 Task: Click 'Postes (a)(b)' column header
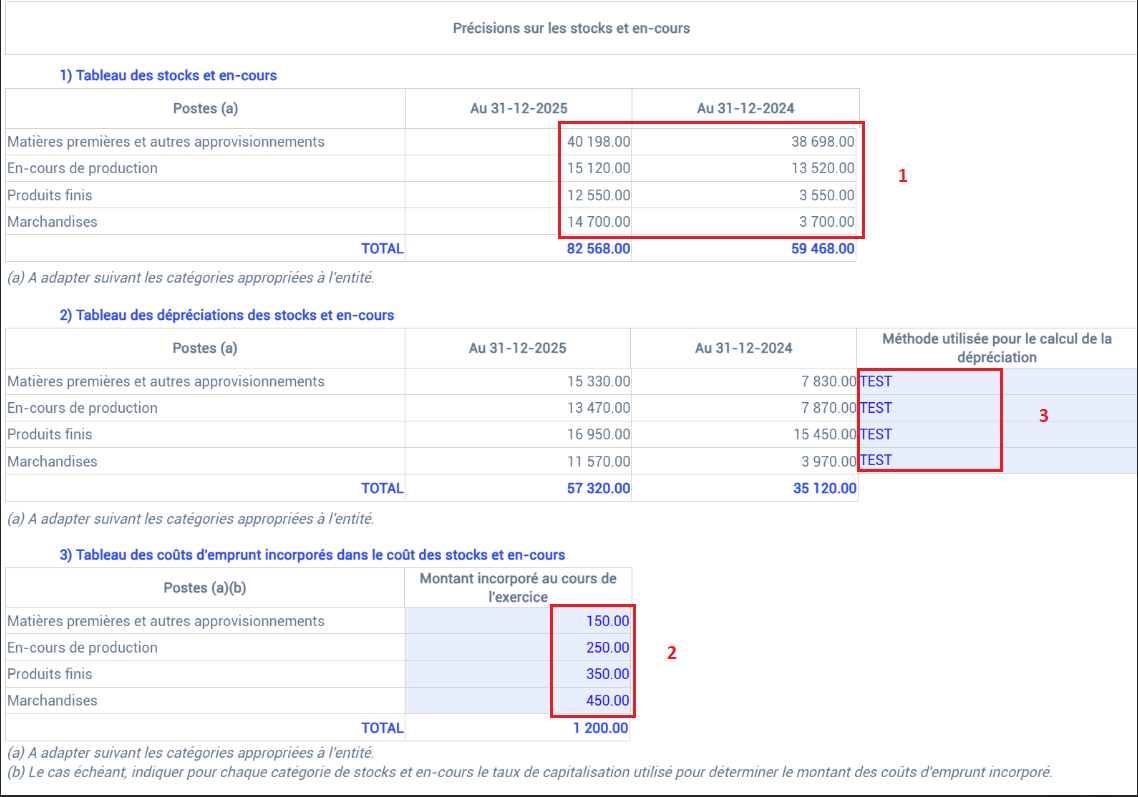(x=205, y=587)
